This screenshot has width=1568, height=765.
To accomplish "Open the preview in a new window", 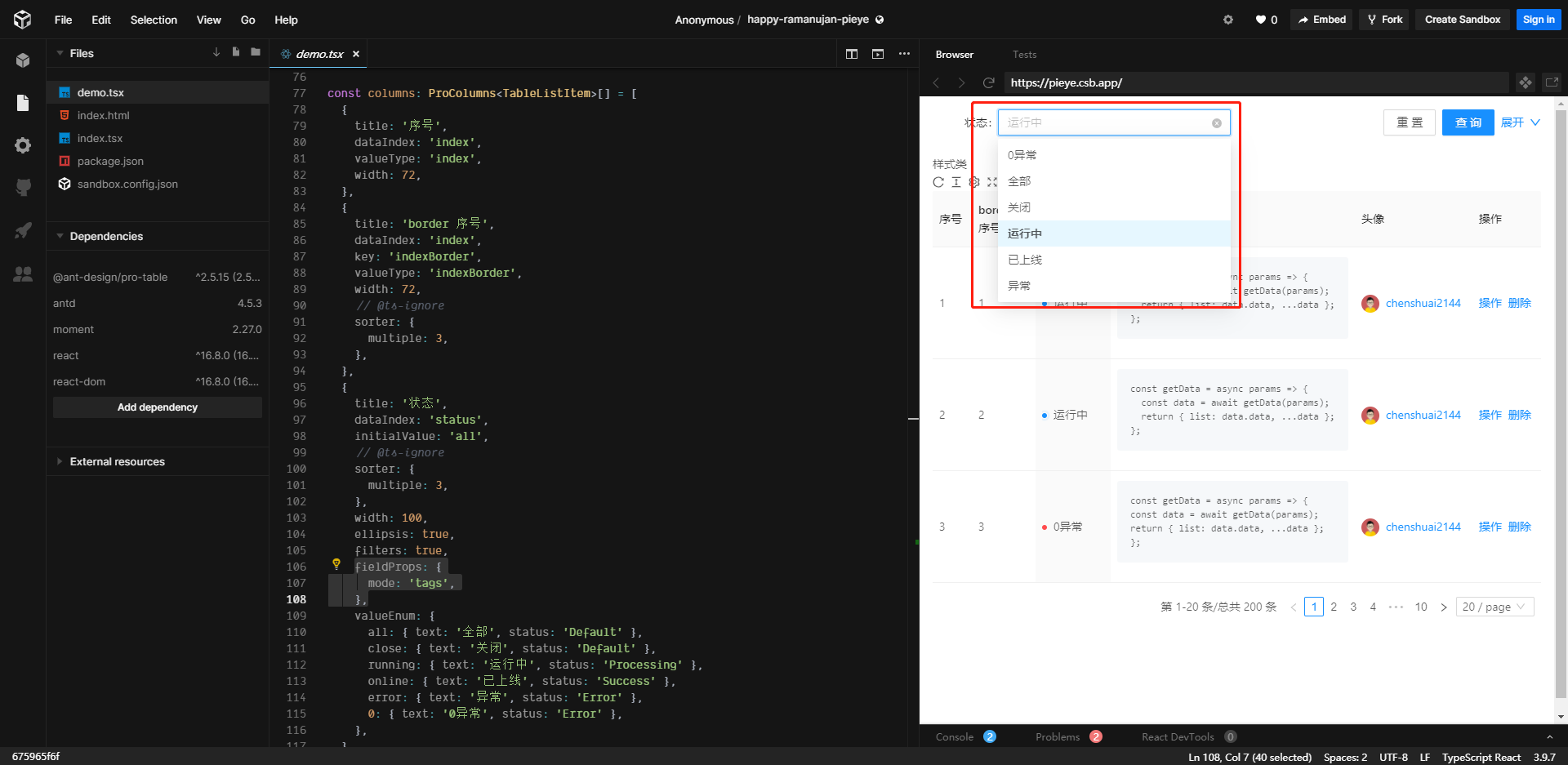I will pyautogui.click(x=1552, y=82).
